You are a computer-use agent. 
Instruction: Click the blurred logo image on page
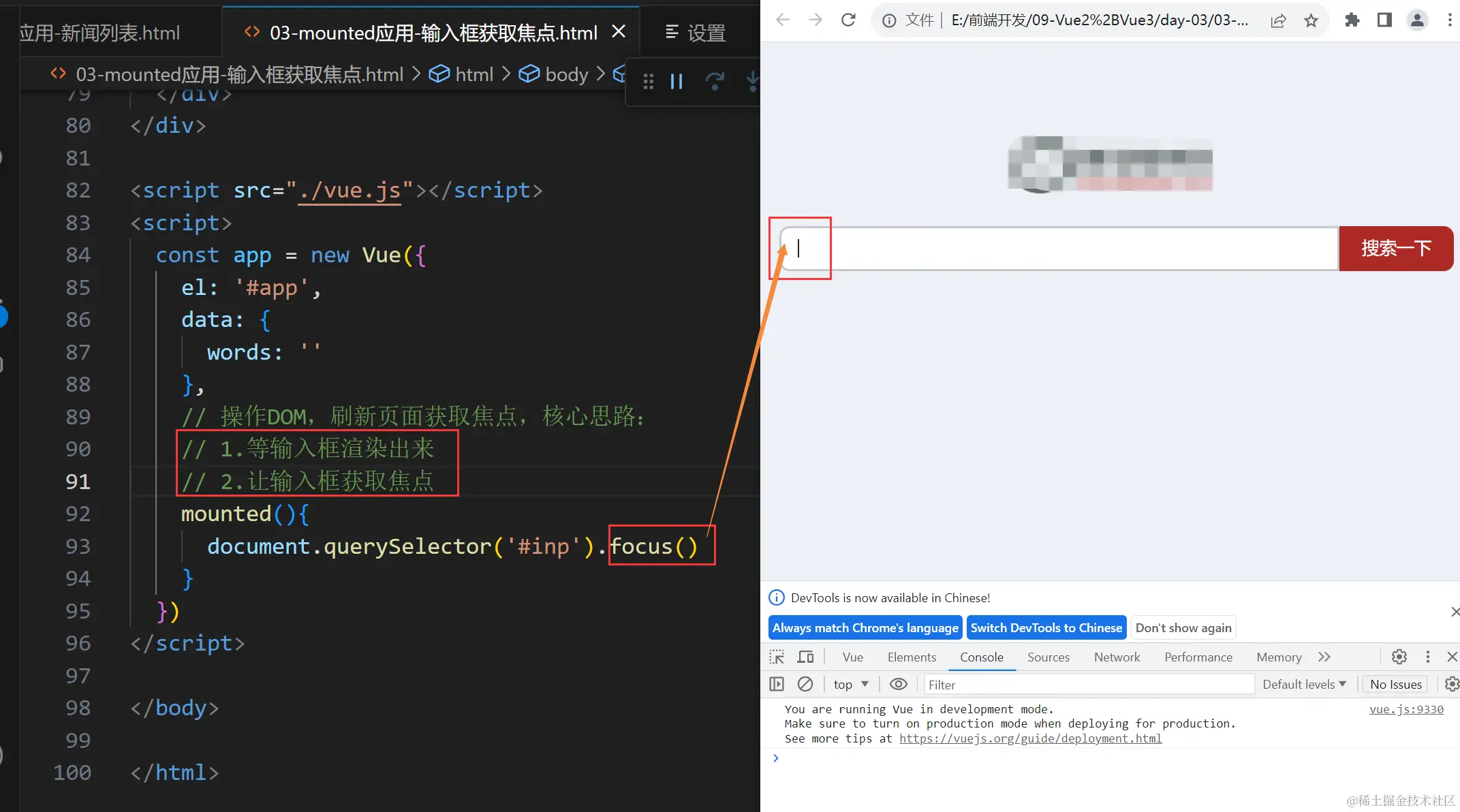1110,163
